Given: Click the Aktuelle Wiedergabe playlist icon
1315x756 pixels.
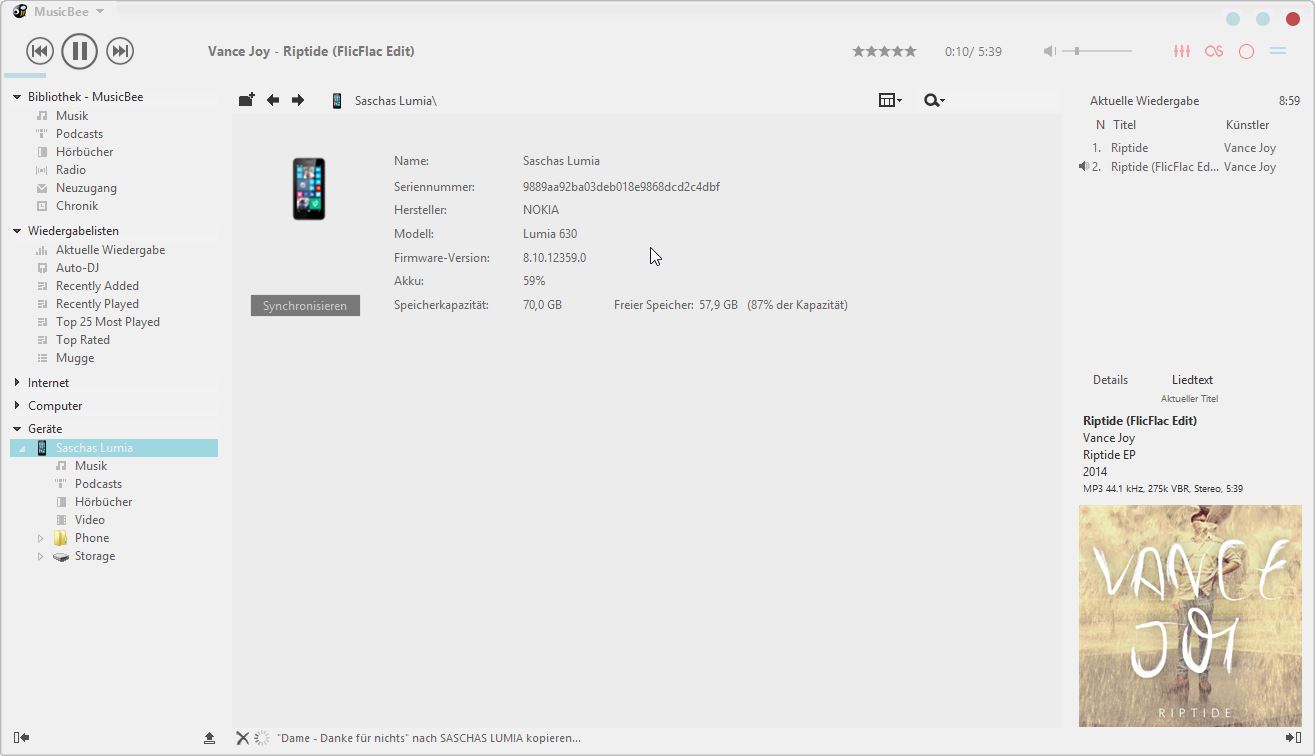Looking at the screenshot, I should click(42, 250).
